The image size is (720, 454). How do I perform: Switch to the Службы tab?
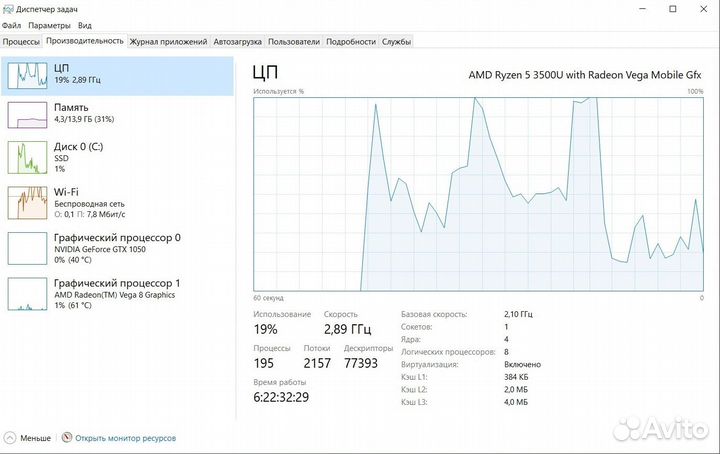pyautogui.click(x=396, y=42)
